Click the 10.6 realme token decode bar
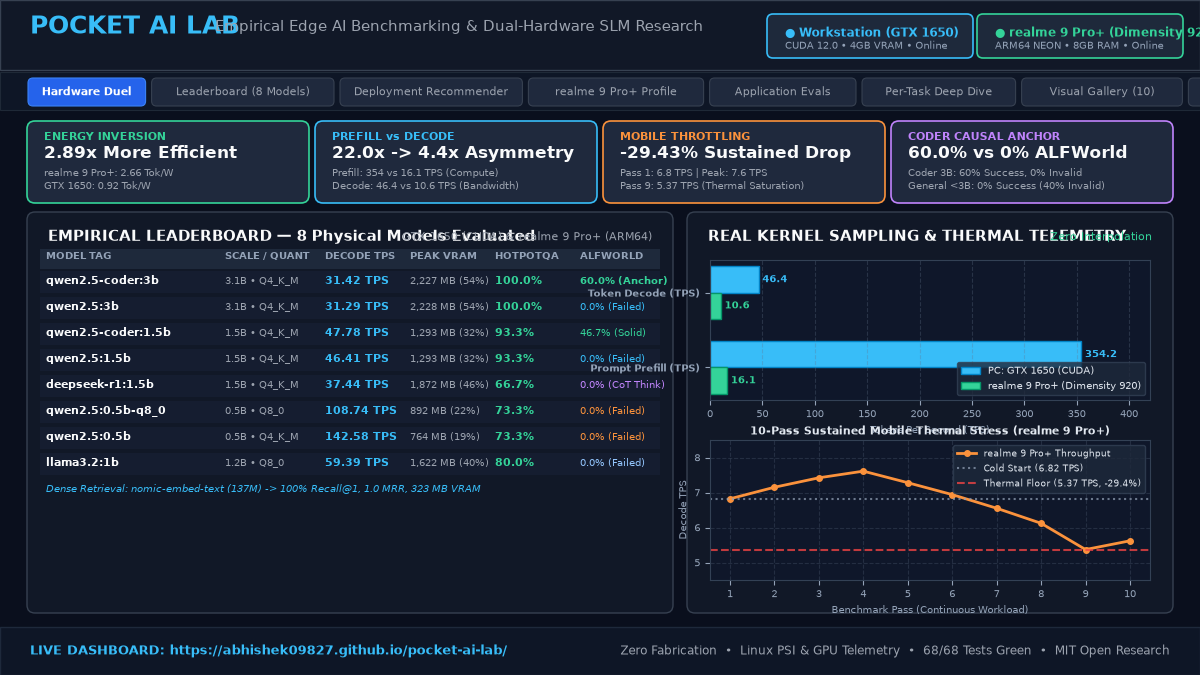Screen dimensions: 1200x675 [x=716, y=306]
